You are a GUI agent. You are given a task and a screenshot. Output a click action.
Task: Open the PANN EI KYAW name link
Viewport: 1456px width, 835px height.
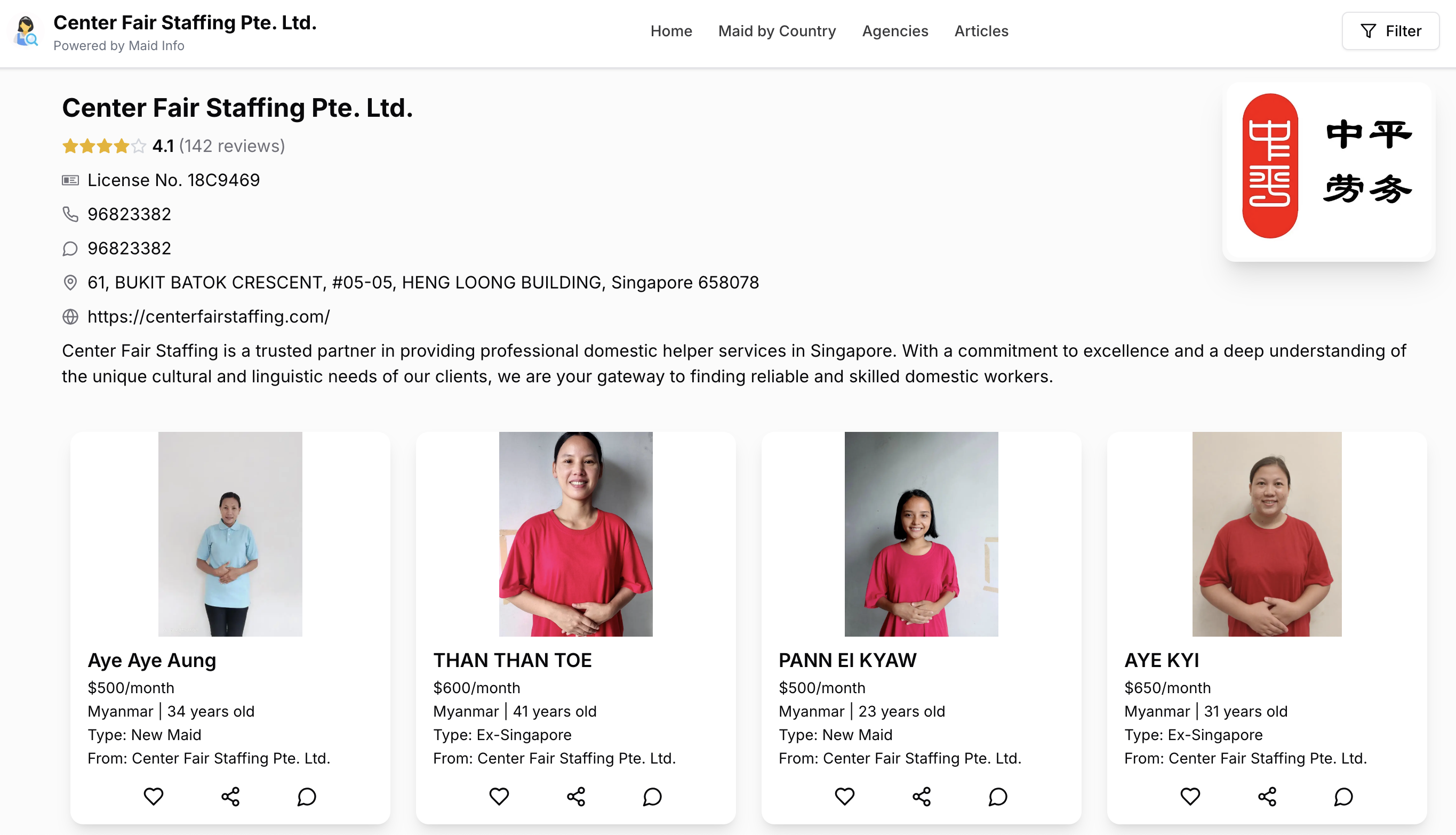847,661
